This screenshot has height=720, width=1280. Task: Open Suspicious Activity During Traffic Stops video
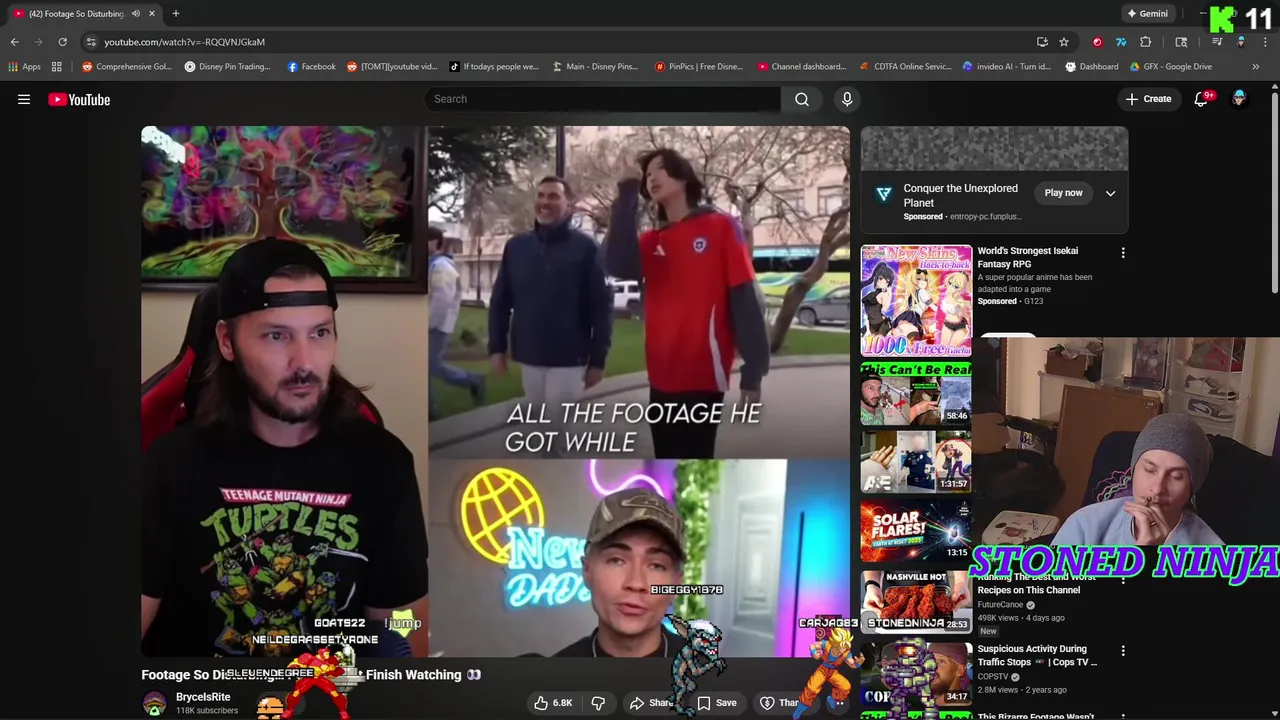tap(1036, 655)
